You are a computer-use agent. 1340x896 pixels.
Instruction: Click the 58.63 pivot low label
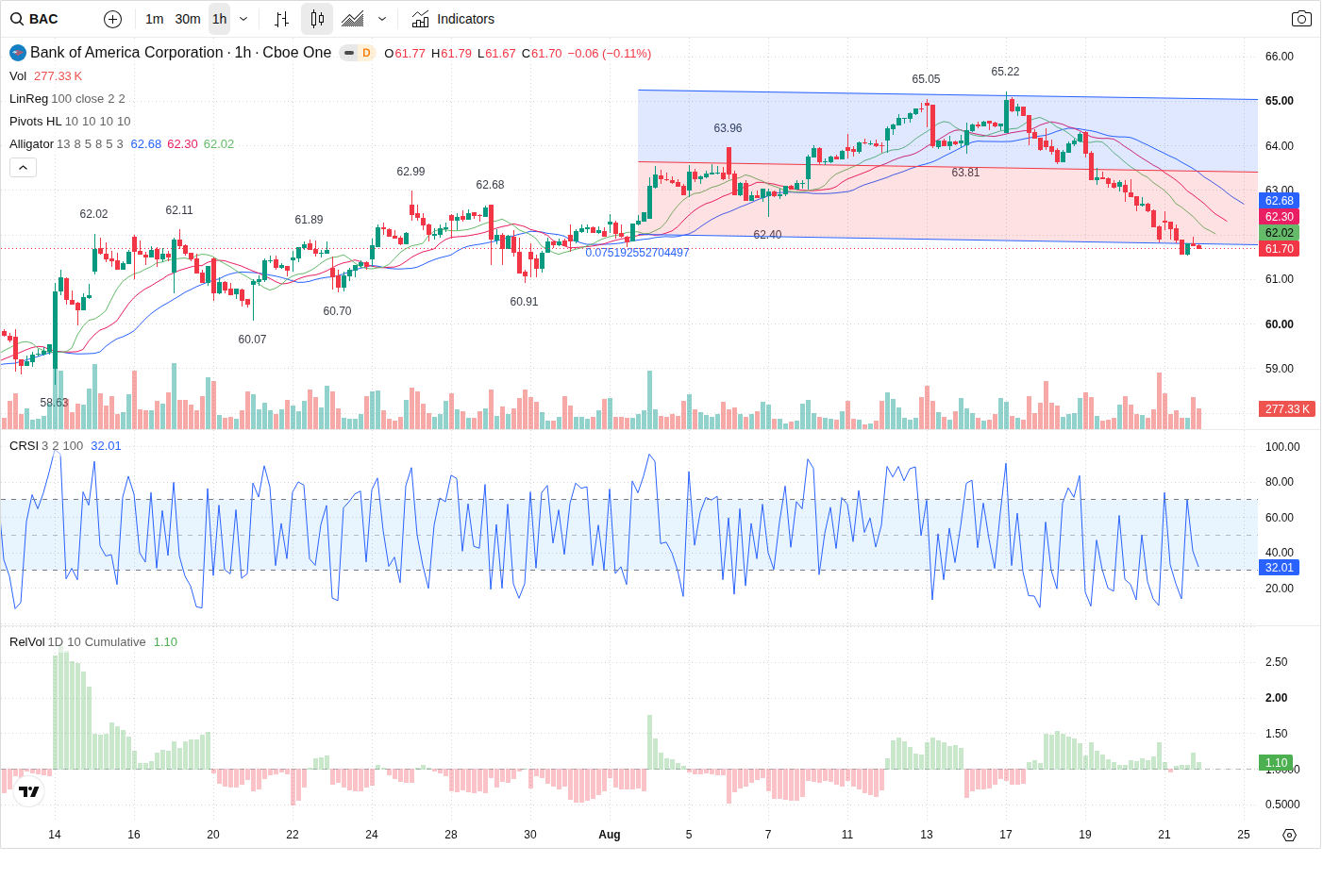54,403
